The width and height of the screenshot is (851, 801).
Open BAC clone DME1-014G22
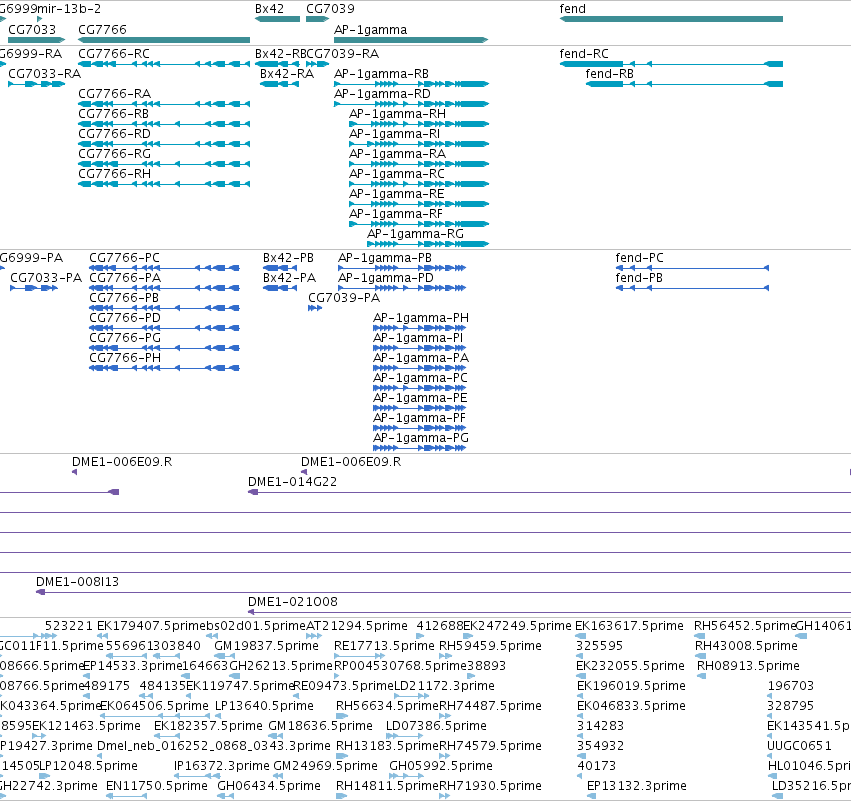coord(293,481)
